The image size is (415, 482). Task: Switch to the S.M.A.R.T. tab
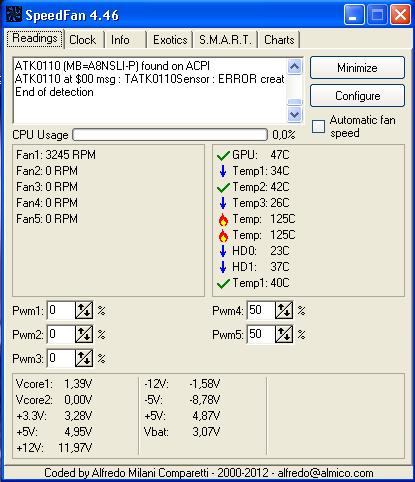(225, 40)
